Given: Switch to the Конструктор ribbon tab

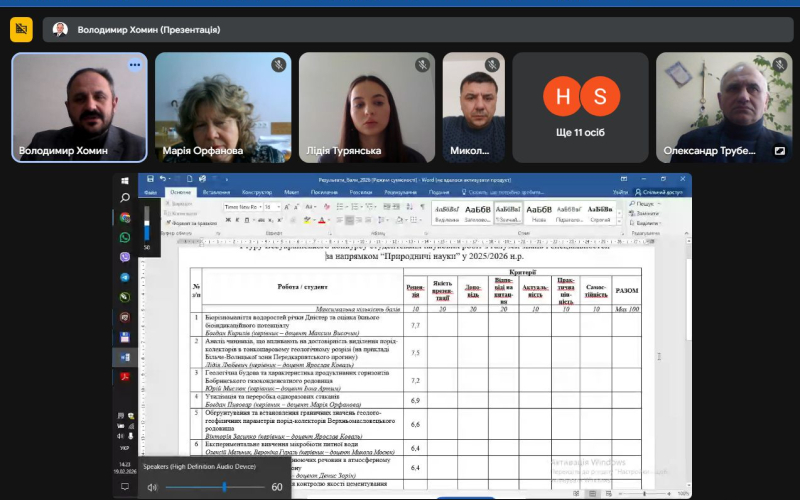Looking at the screenshot, I should pos(257,191).
